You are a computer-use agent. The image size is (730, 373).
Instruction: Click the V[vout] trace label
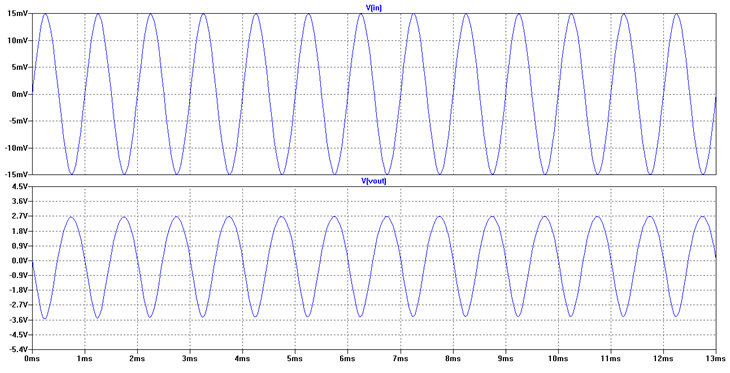coord(374,181)
